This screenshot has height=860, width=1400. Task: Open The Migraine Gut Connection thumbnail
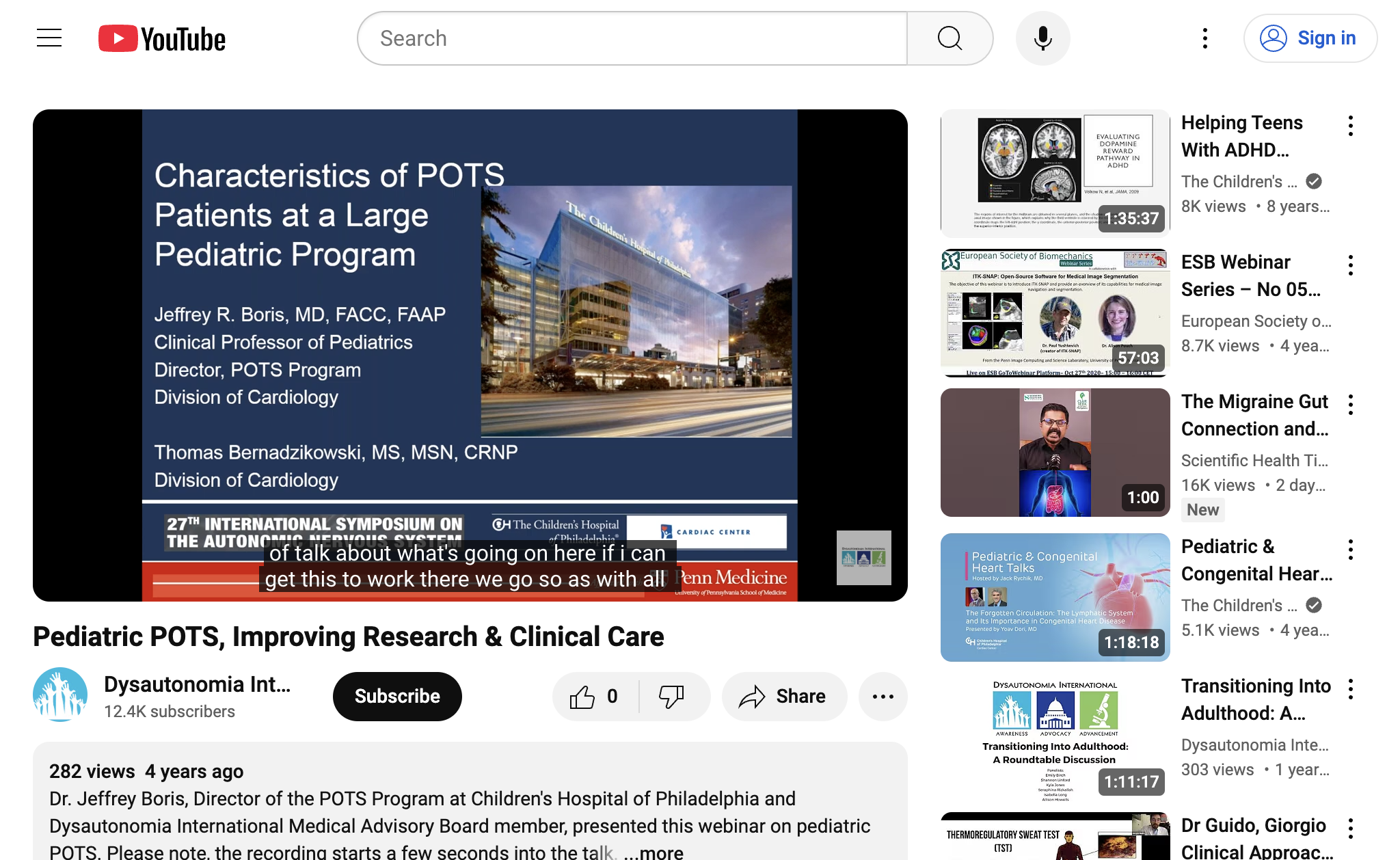[1055, 453]
